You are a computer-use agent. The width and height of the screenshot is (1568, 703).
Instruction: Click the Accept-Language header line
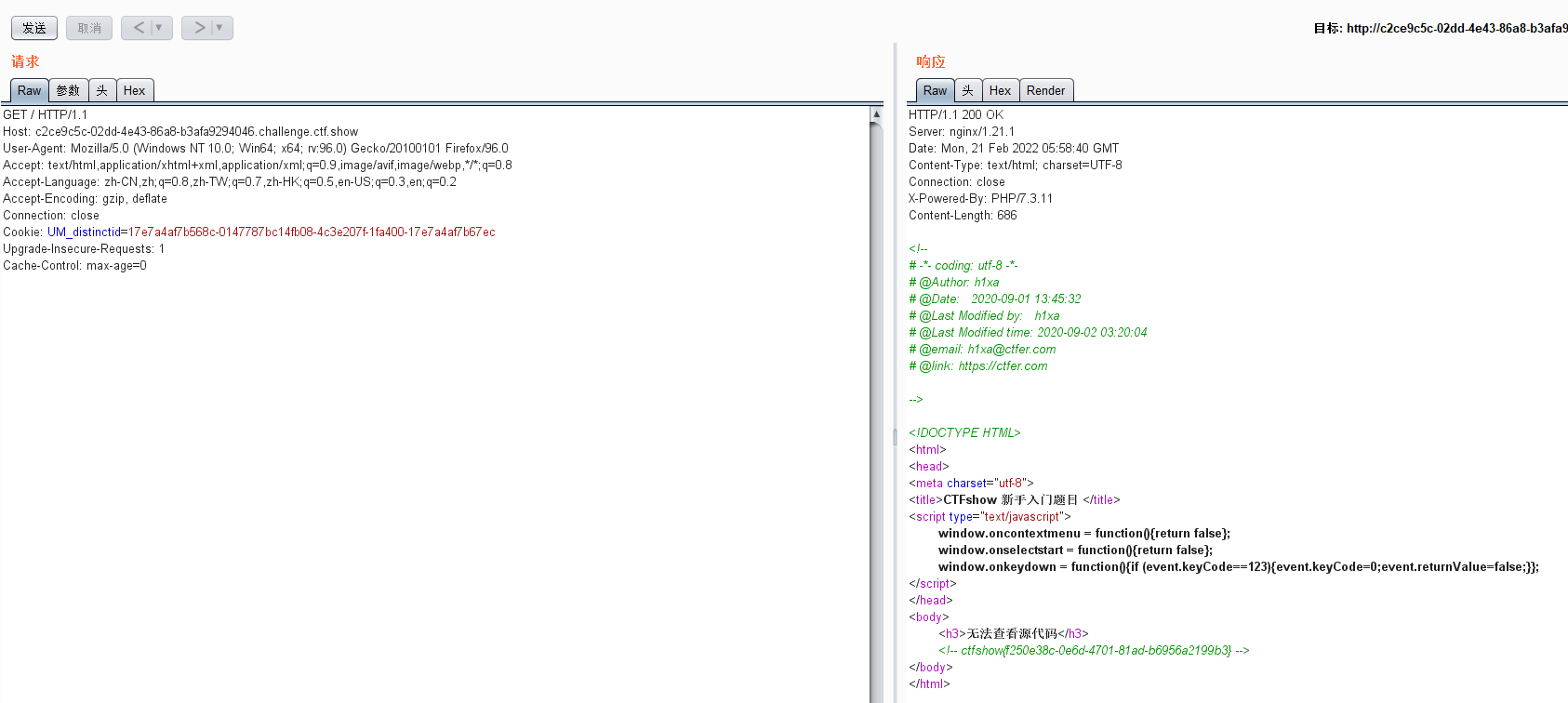point(230,181)
